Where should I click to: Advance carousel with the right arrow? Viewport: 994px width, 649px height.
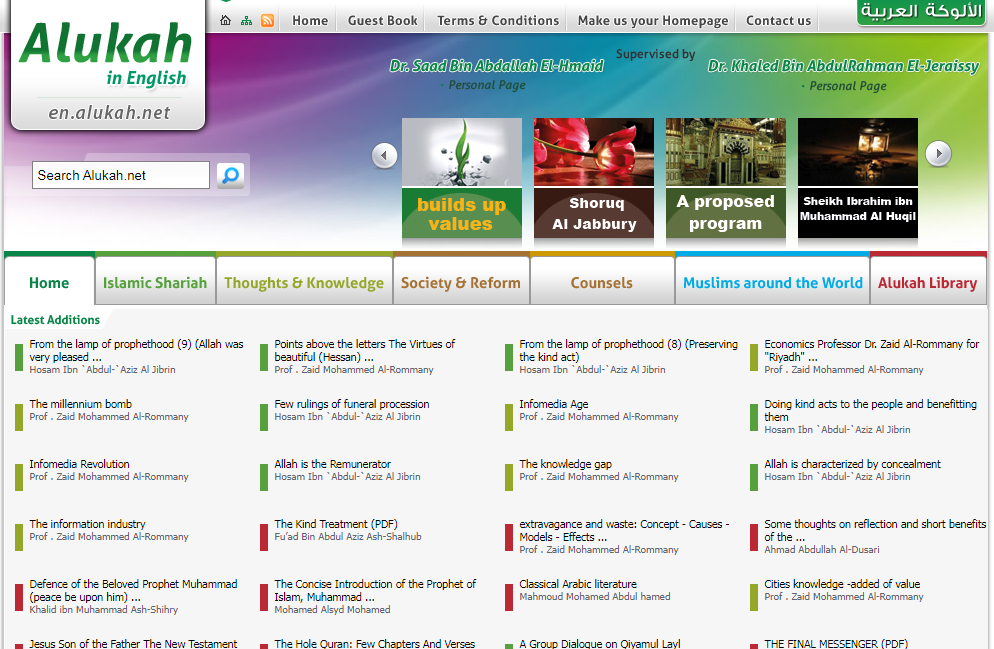point(938,154)
